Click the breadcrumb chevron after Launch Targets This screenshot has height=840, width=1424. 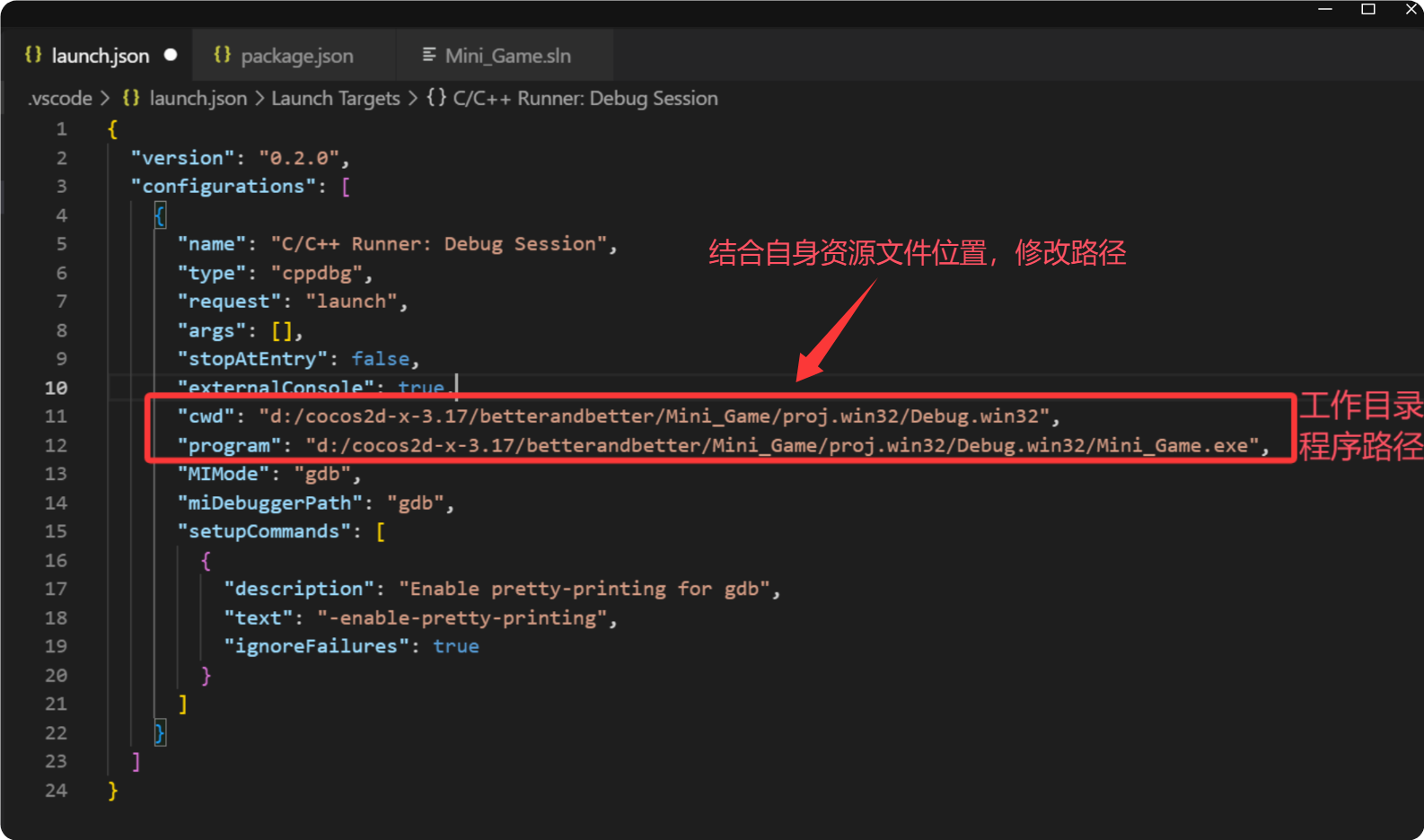pyautogui.click(x=413, y=98)
